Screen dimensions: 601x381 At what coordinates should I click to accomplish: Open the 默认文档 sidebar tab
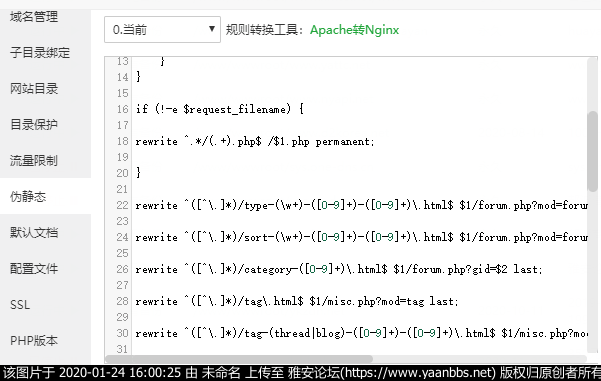pos(34,232)
